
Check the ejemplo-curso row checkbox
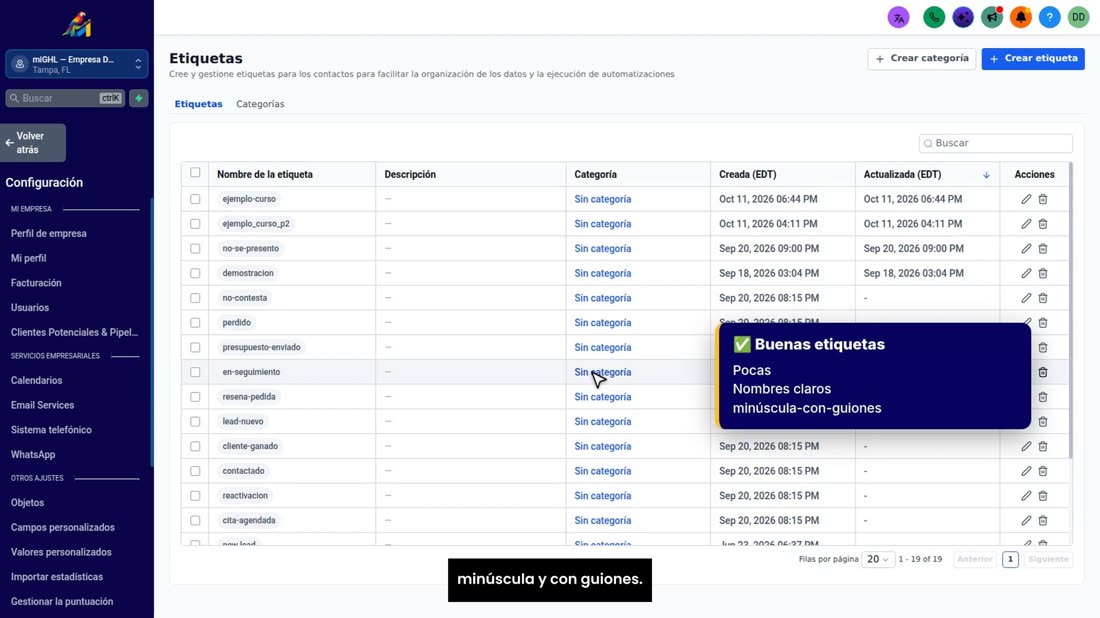coord(195,199)
